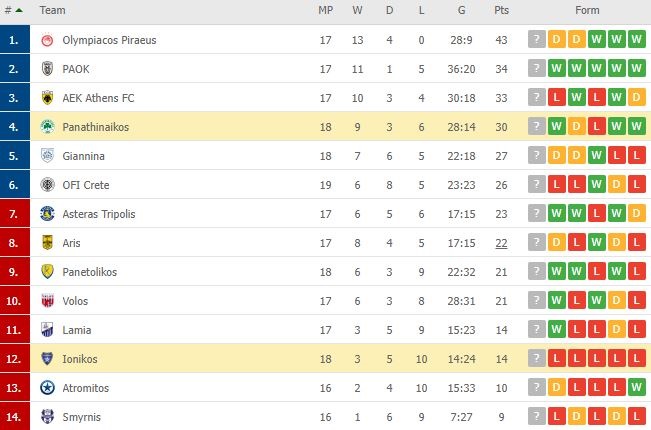651x430 pixels.
Task: Click the Panathinaikos green crest icon
Action: 47,127
